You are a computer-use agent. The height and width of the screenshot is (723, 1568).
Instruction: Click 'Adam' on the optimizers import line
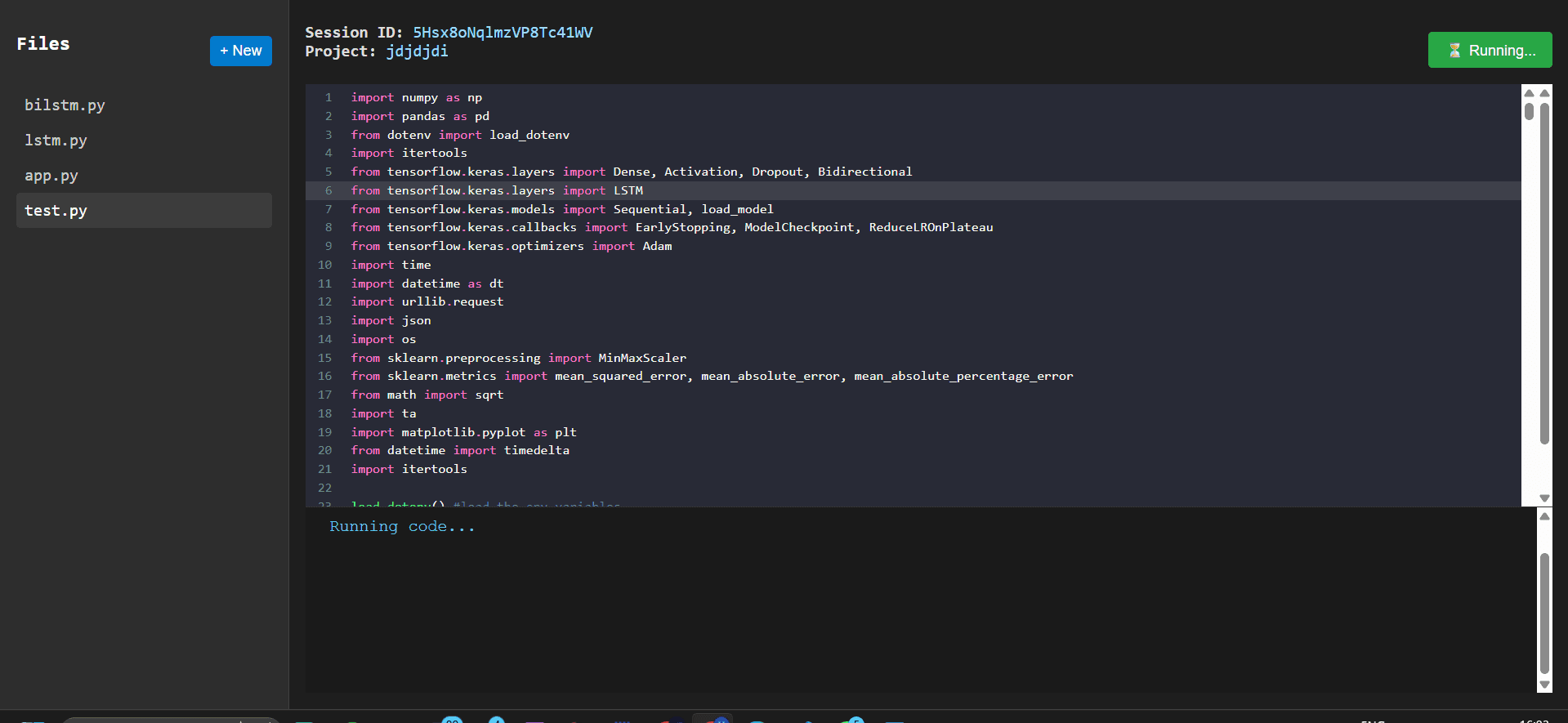tap(657, 246)
